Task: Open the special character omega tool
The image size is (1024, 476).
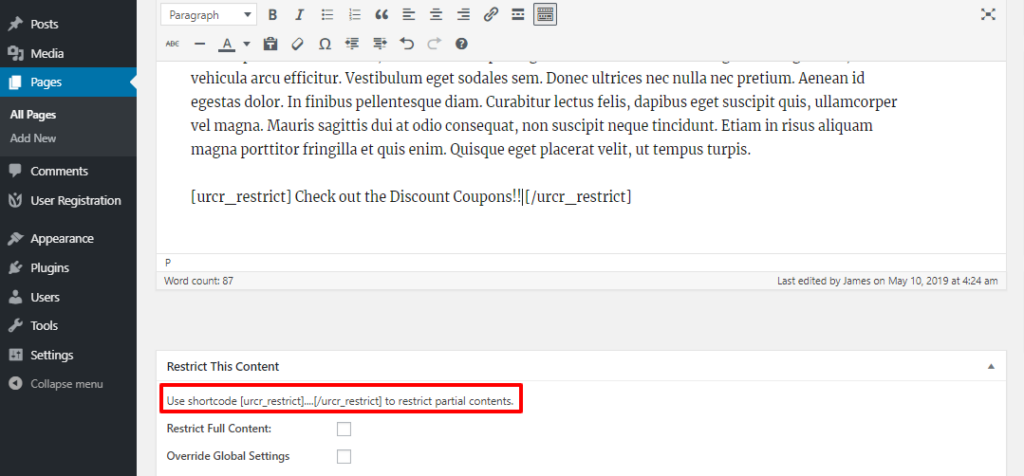Action: tap(325, 44)
